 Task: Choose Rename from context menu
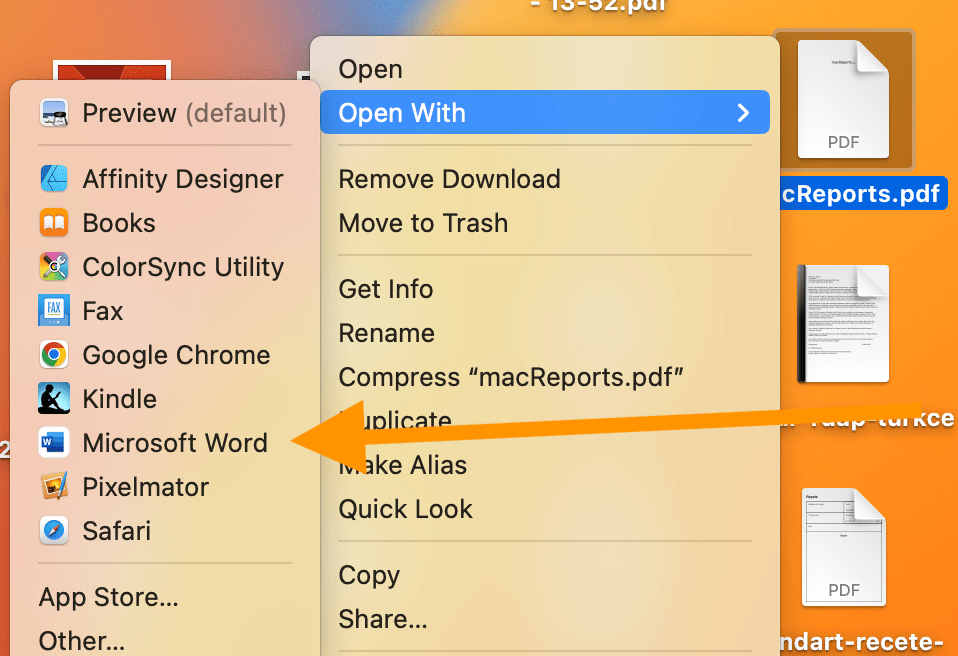386,334
